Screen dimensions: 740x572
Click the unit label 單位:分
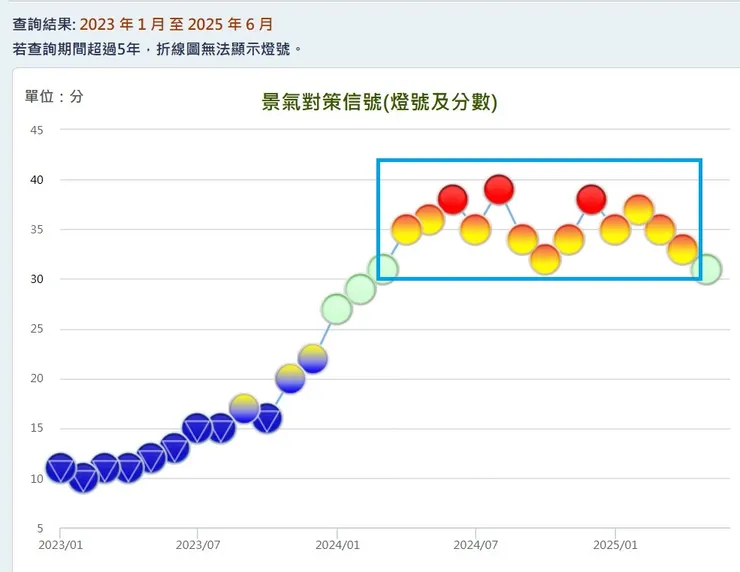point(54,96)
